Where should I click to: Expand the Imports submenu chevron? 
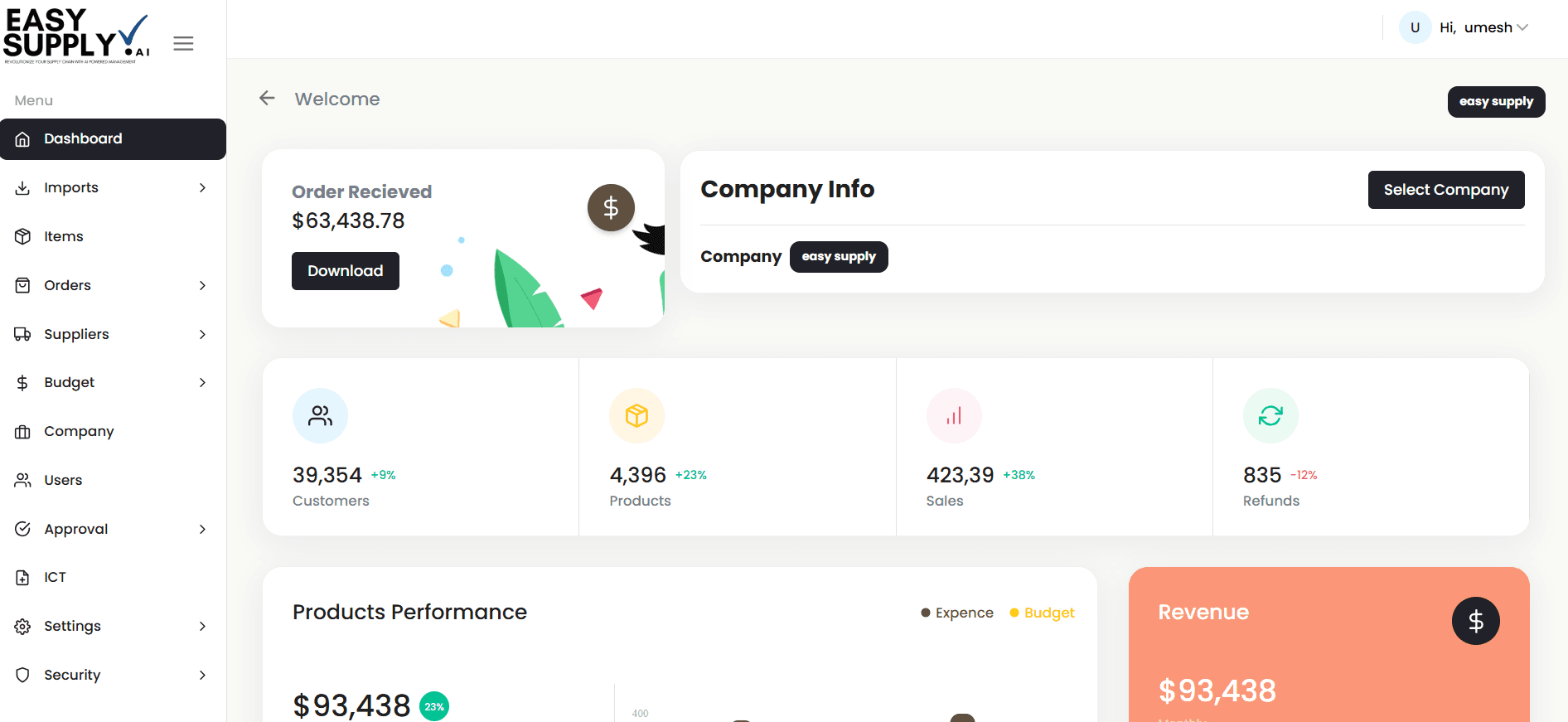tap(202, 188)
